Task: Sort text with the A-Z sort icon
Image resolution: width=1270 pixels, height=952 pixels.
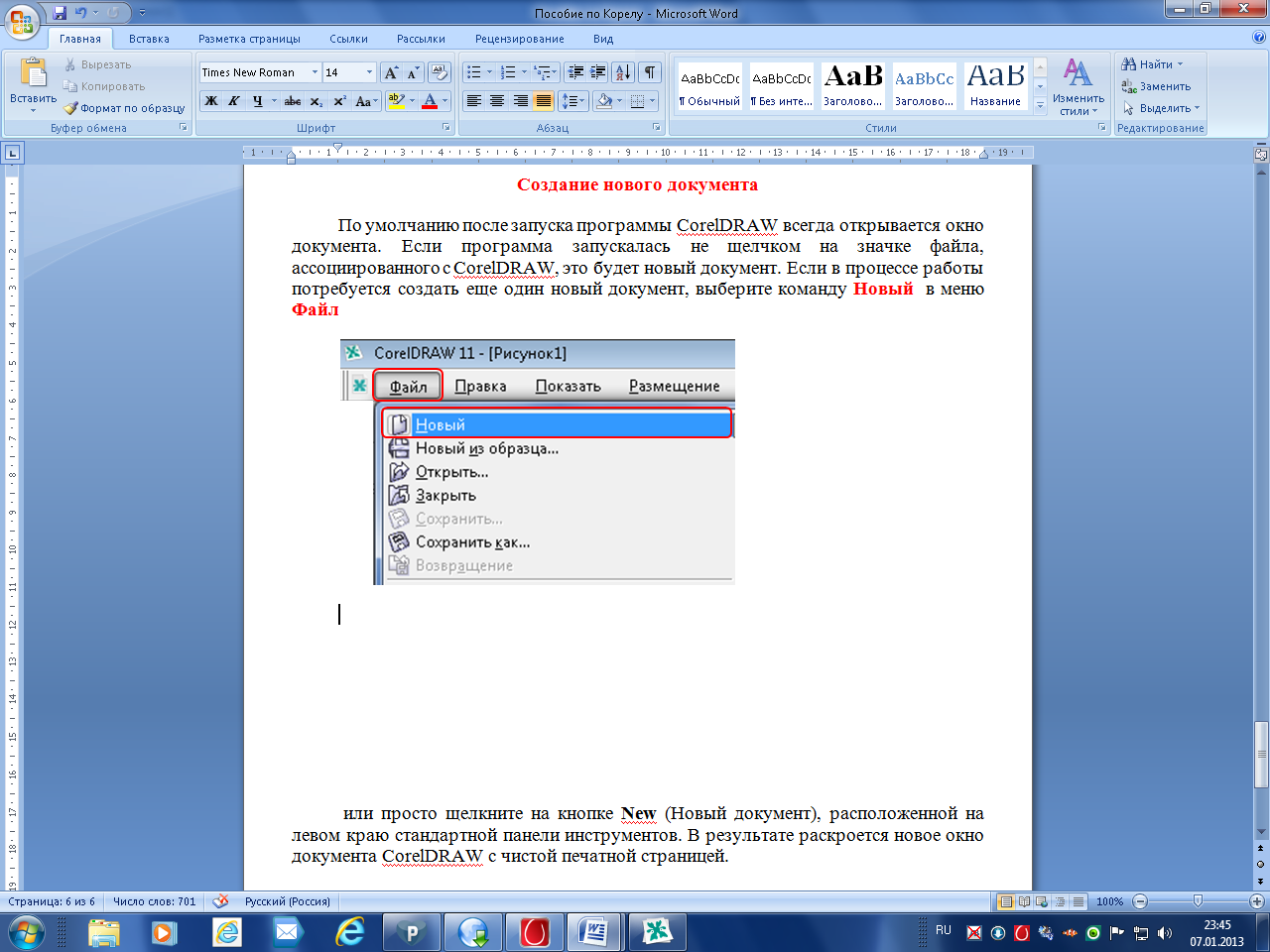Action: coord(623,72)
